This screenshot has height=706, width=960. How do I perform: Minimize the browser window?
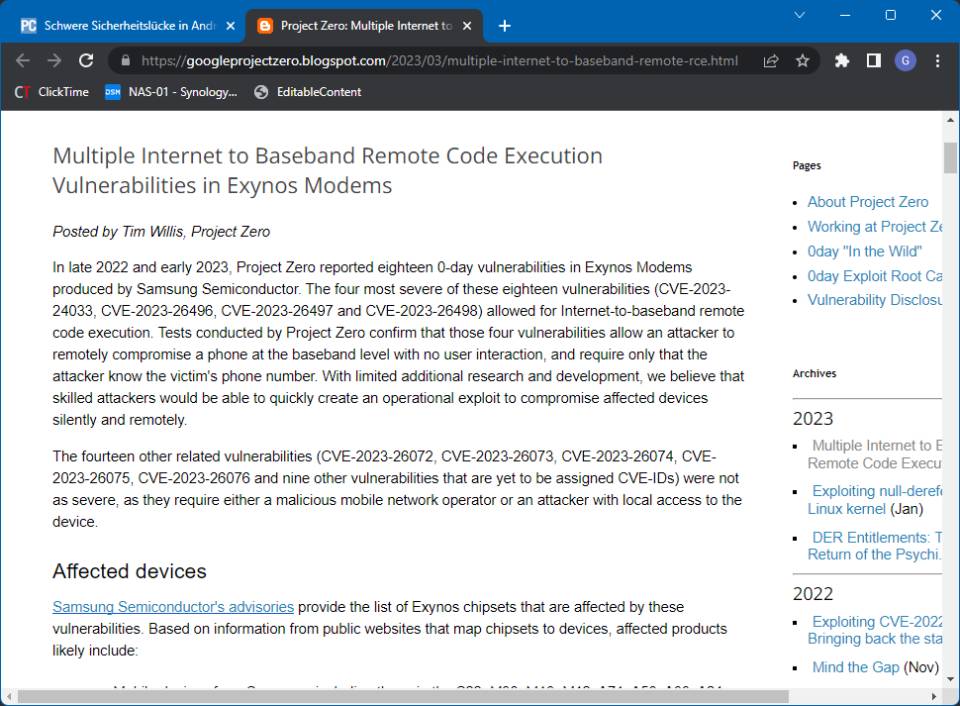coord(846,15)
